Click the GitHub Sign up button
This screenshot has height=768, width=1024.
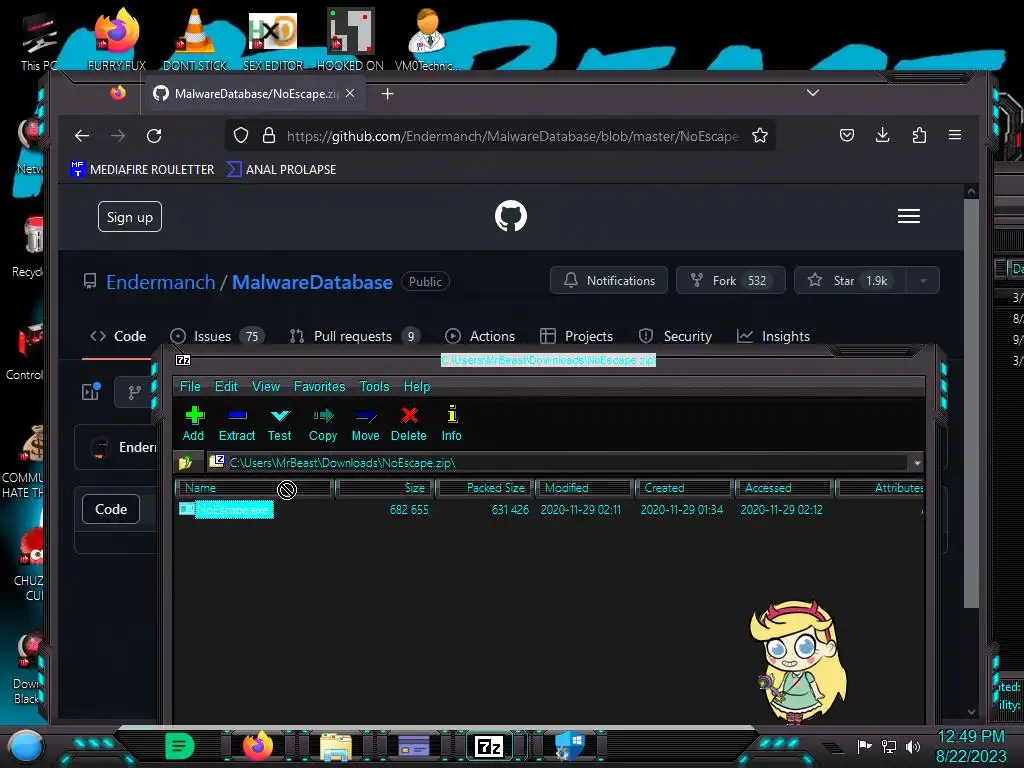tap(130, 217)
